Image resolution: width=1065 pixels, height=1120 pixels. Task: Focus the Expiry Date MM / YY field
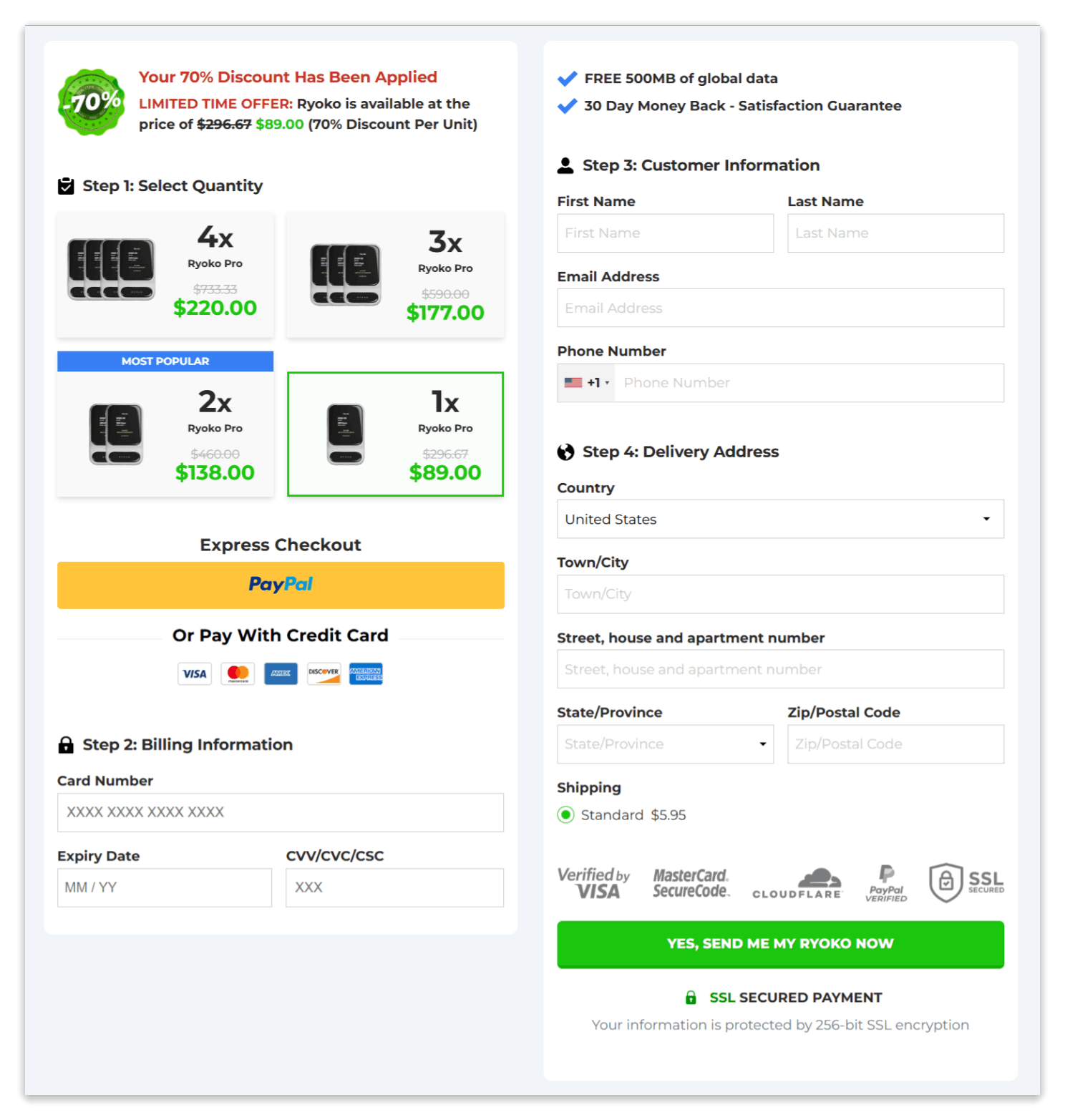click(x=165, y=887)
